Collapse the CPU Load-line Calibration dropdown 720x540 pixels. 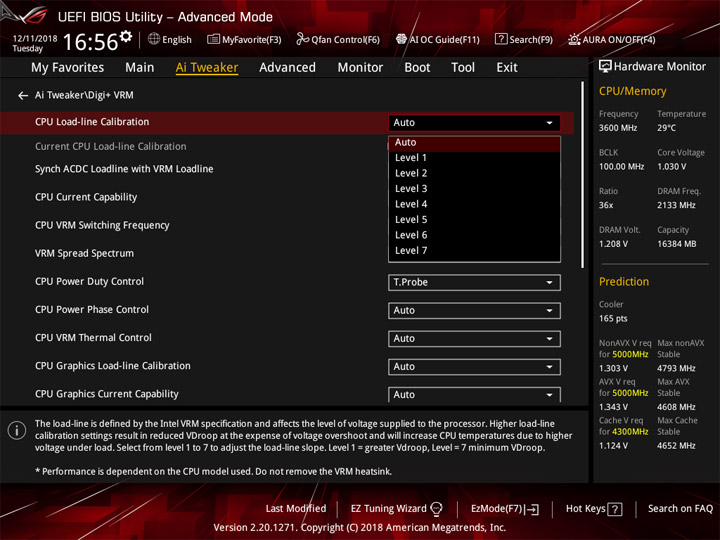tap(474, 123)
